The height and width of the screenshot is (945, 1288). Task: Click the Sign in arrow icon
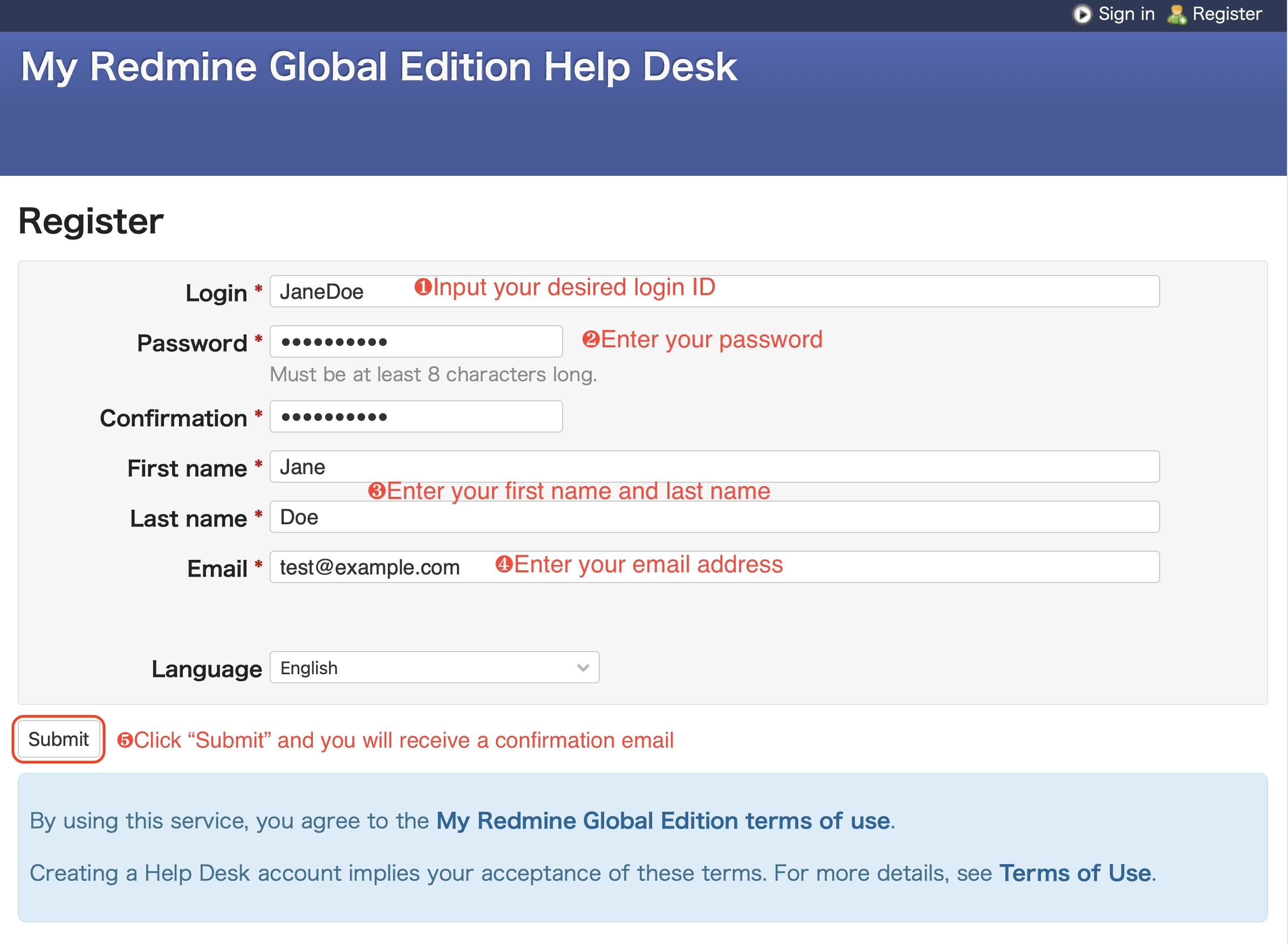(1081, 13)
